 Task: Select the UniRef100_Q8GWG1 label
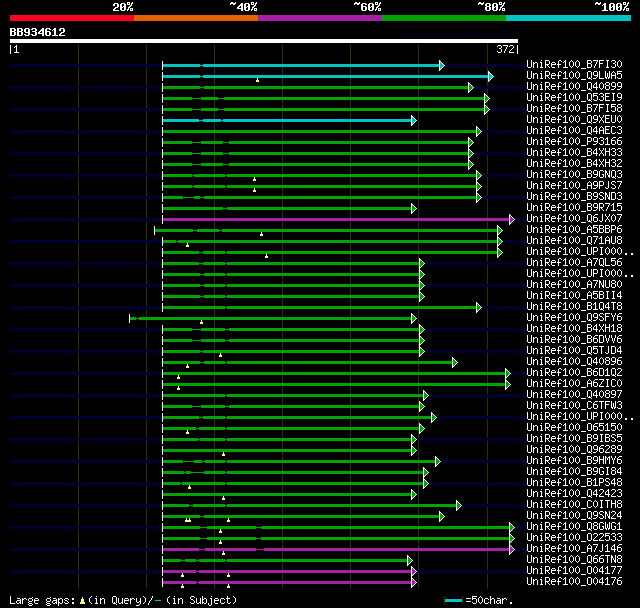pyautogui.click(x=574, y=527)
